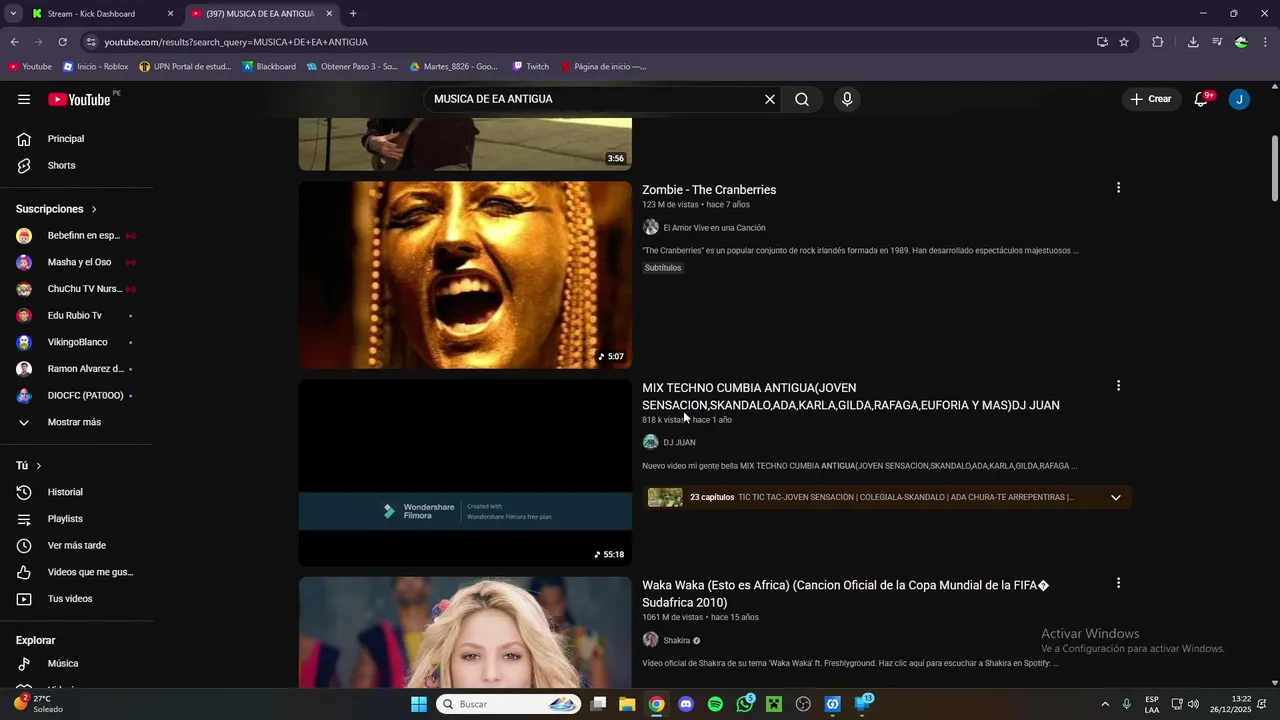1280x720 pixels.
Task: Open the Blackboard bookmark
Action: coord(269,67)
